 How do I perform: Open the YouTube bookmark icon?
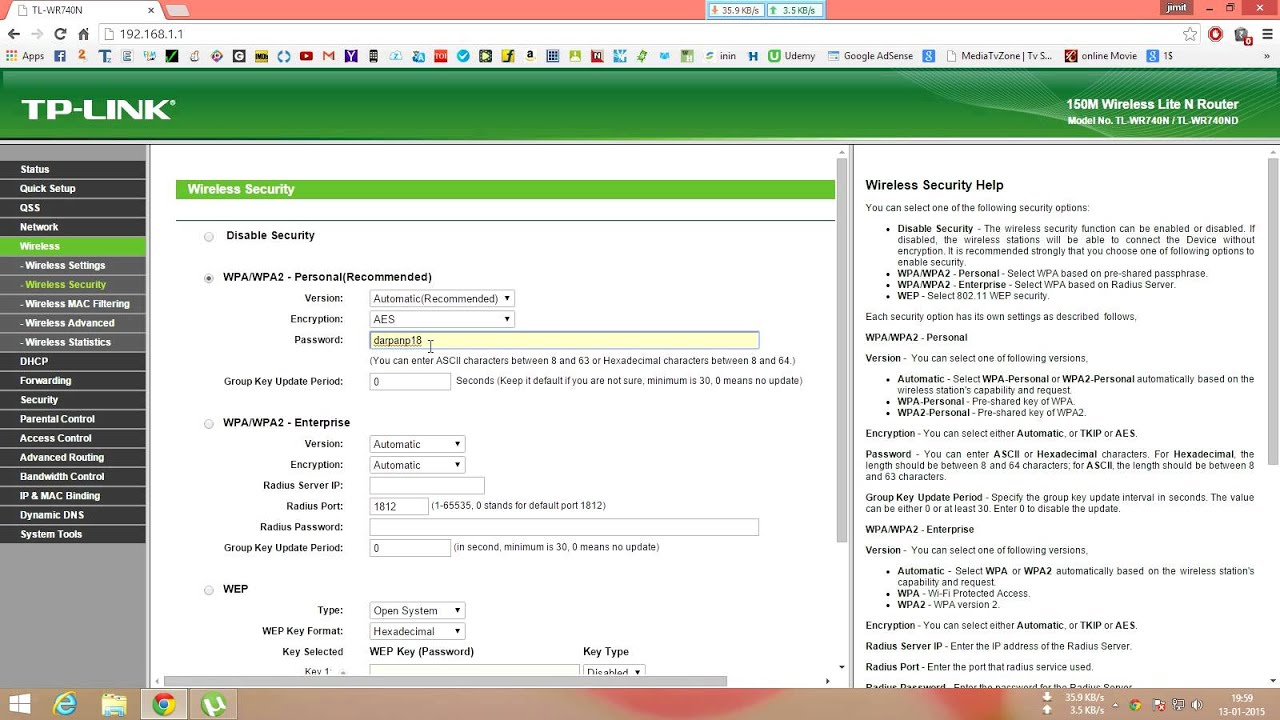click(306, 56)
